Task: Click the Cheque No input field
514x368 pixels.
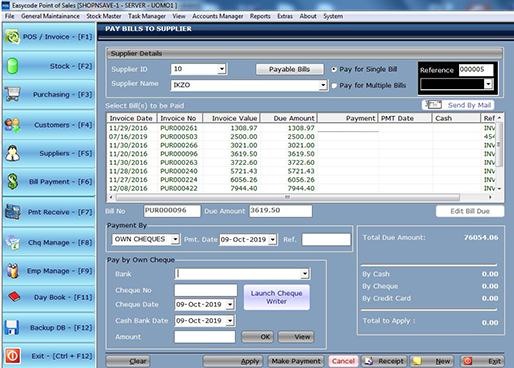Action: (x=206, y=290)
